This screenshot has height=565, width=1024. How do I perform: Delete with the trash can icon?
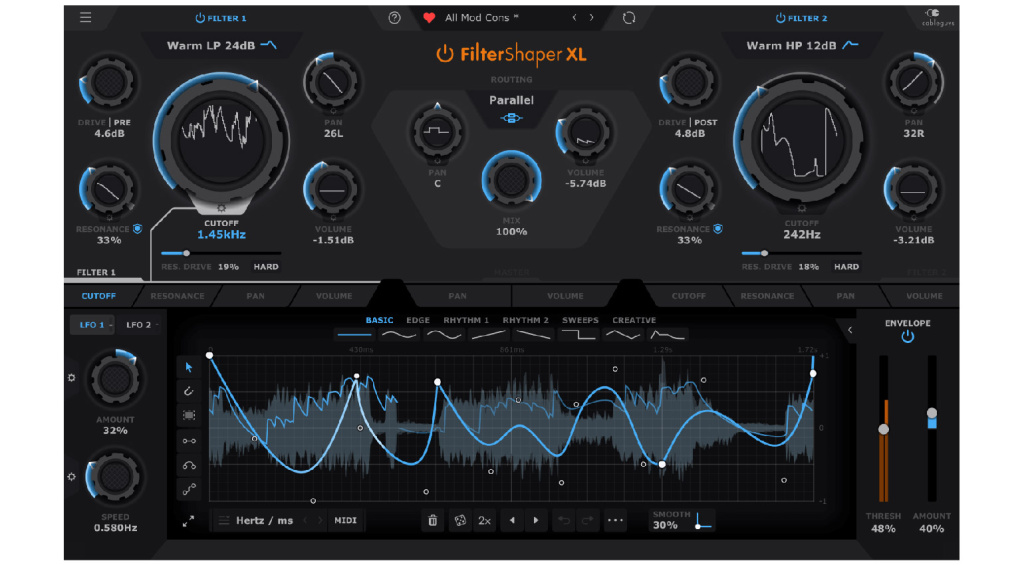point(433,520)
